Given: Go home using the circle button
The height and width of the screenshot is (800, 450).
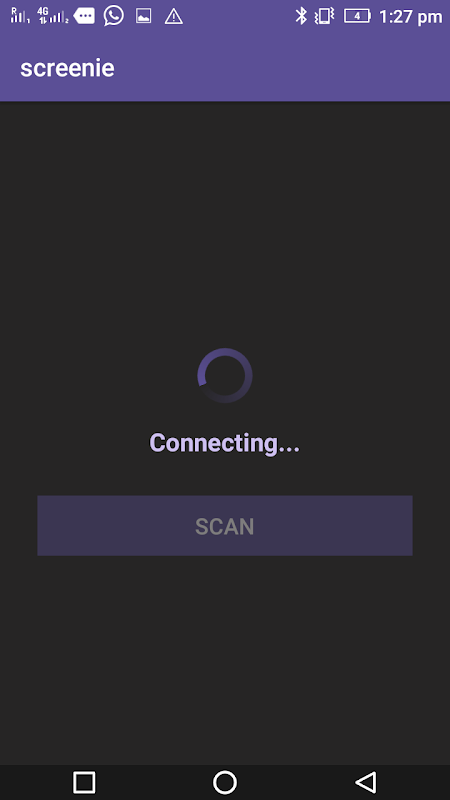Looking at the screenshot, I should coord(225,782).
